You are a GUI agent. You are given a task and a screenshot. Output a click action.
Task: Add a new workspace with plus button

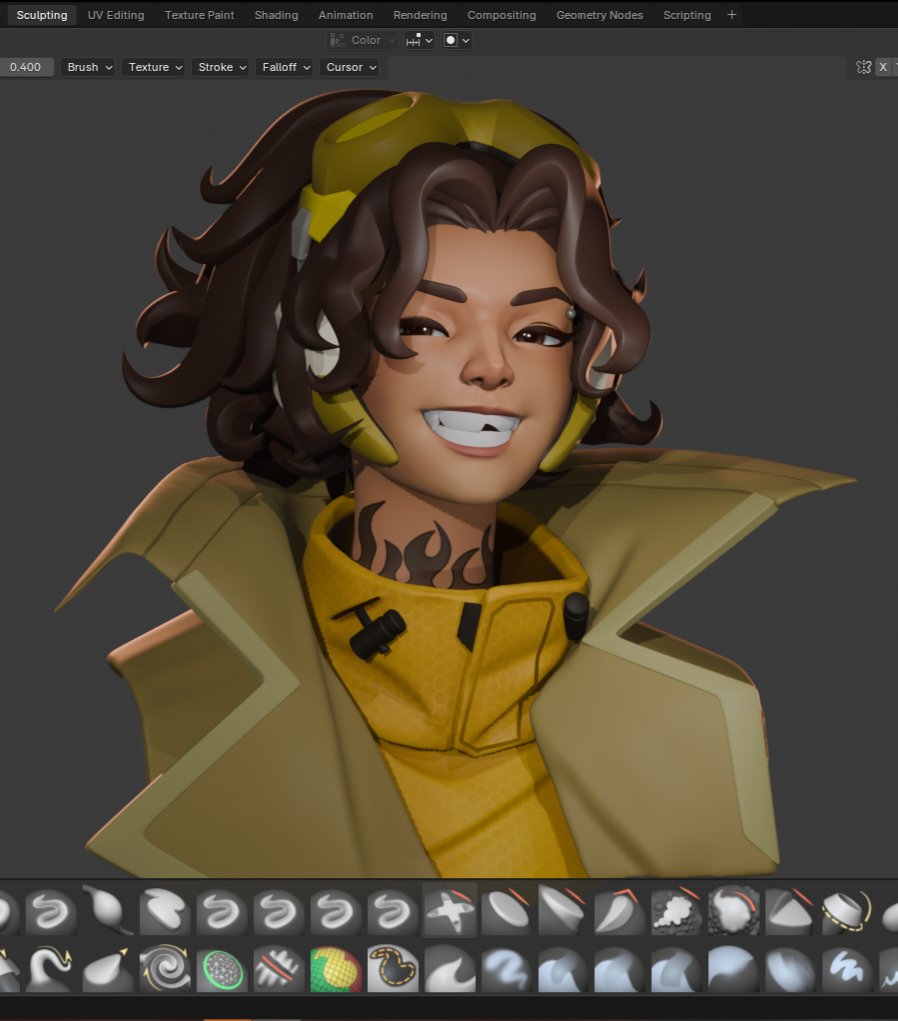tap(732, 15)
